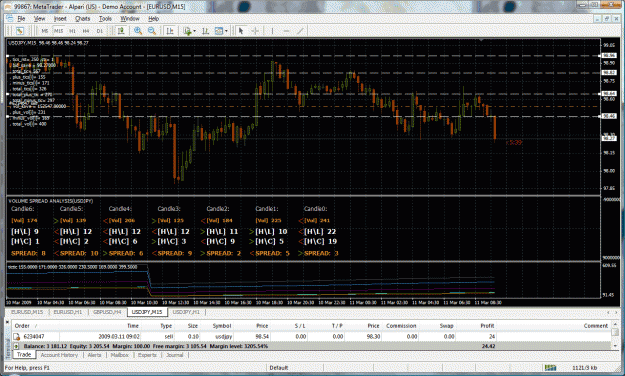625x376 pixels.
Task: Click the Zoom In magnifier icon
Action: pyautogui.click(x=138, y=31)
